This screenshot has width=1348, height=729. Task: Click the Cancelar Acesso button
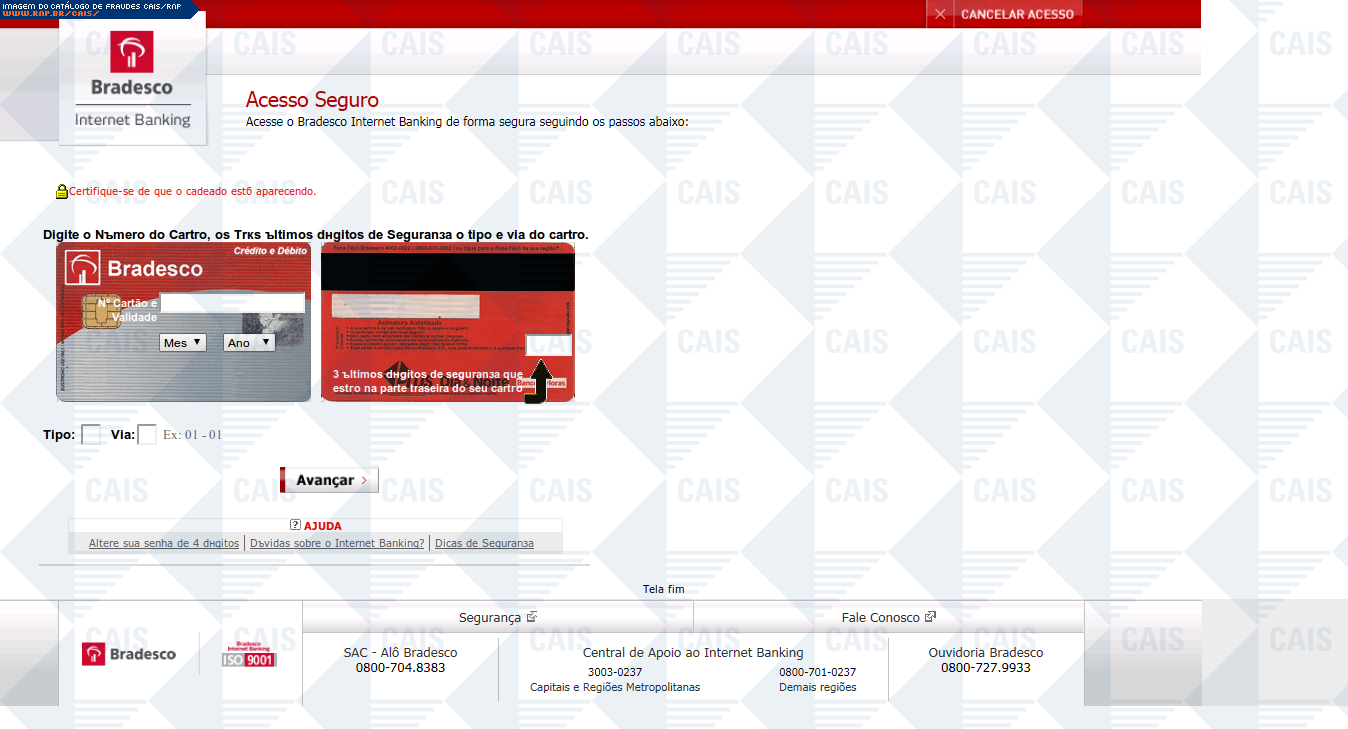coord(1017,14)
